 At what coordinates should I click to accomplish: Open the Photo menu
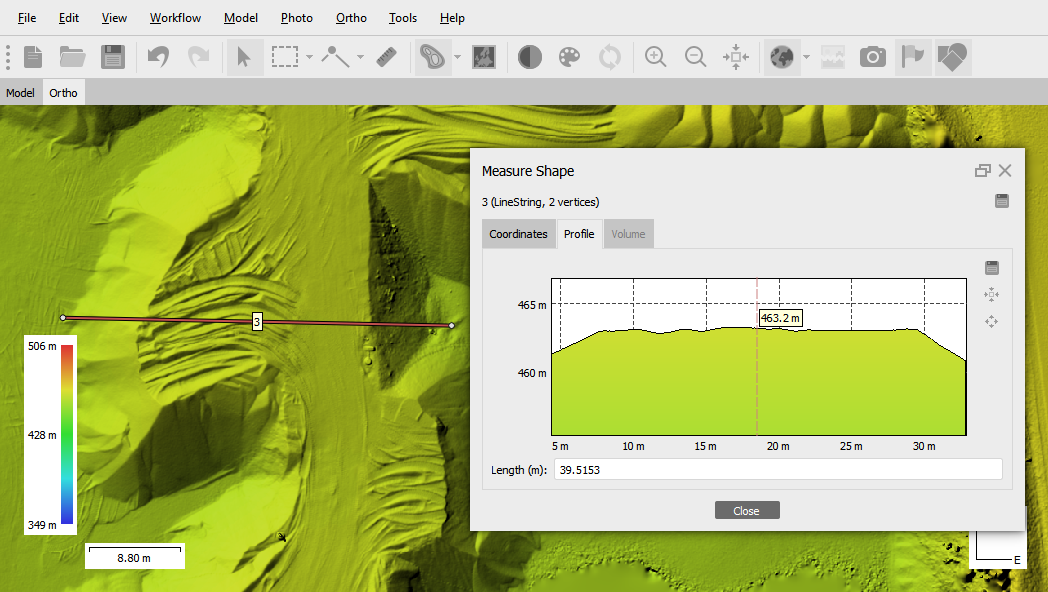pyautogui.click(x=297, y=18)
